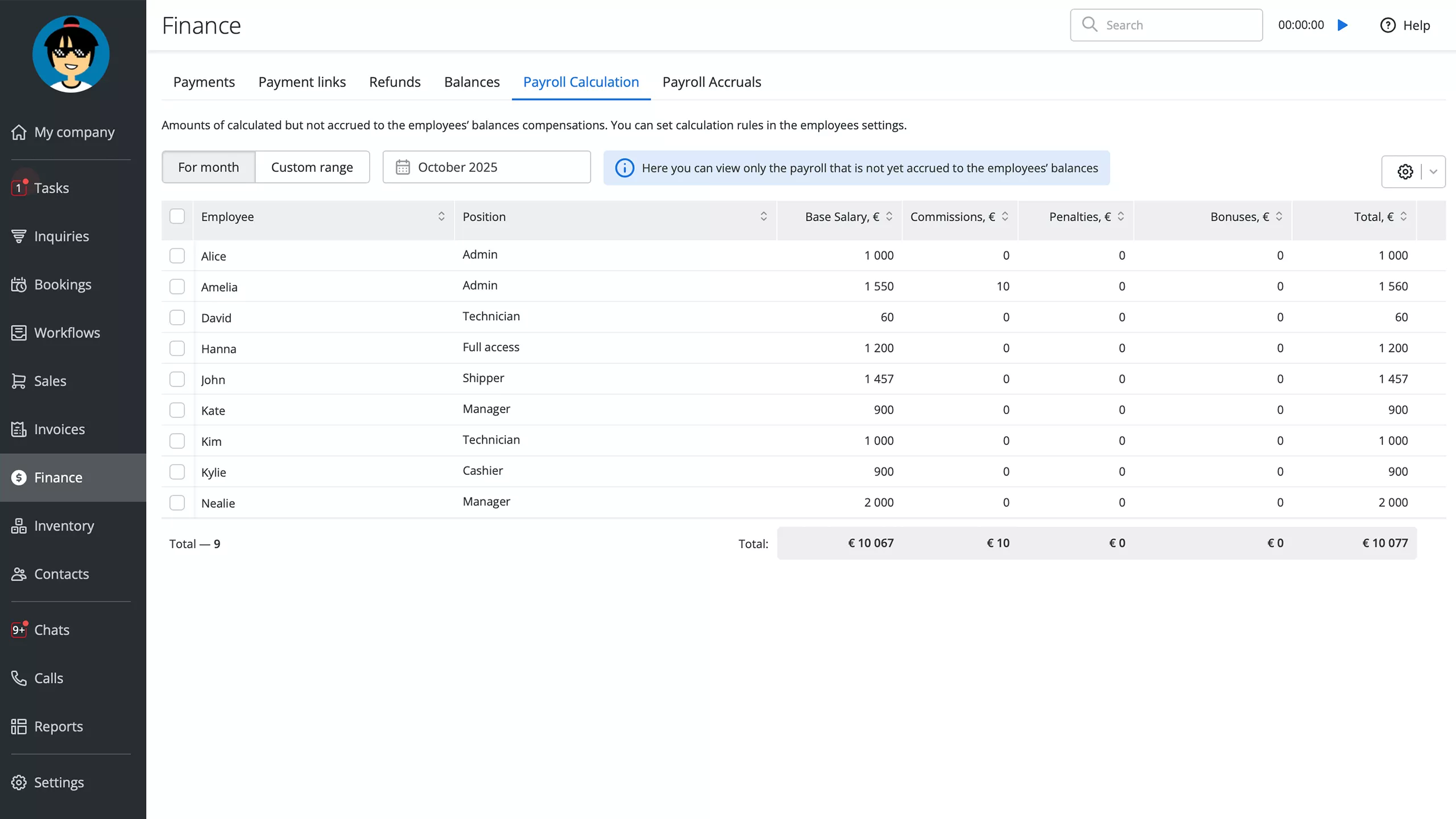Select the Custom range button
Image resolution: width=1456 pixels, height=819 pixels.
(x=312, y=167)
